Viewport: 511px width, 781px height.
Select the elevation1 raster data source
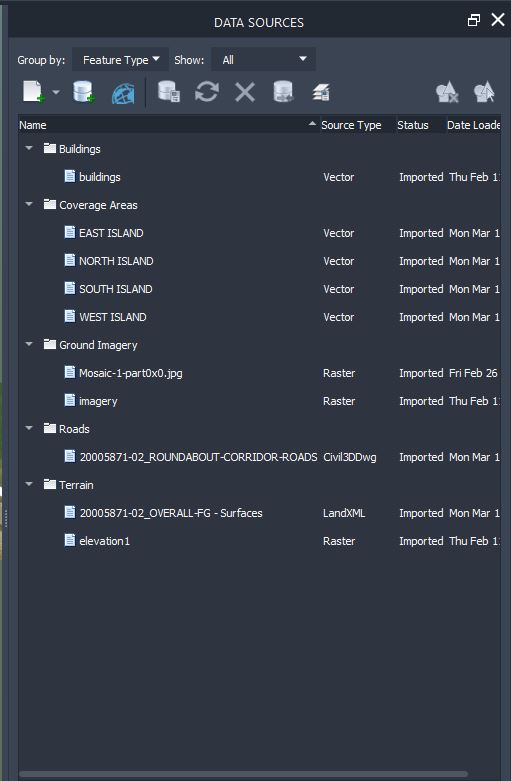click(x=259, y=541)
